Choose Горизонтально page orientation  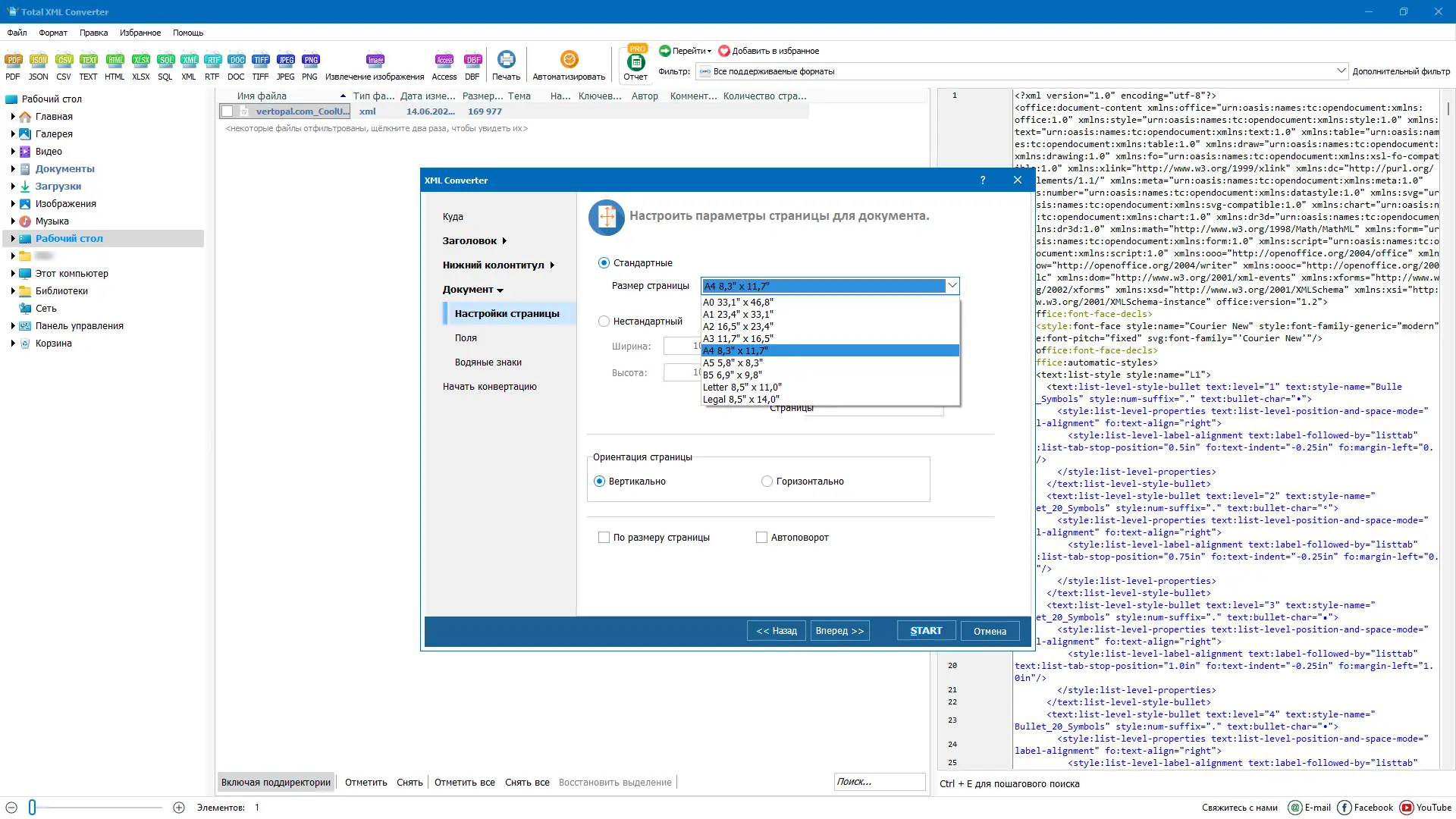point(767,482)
